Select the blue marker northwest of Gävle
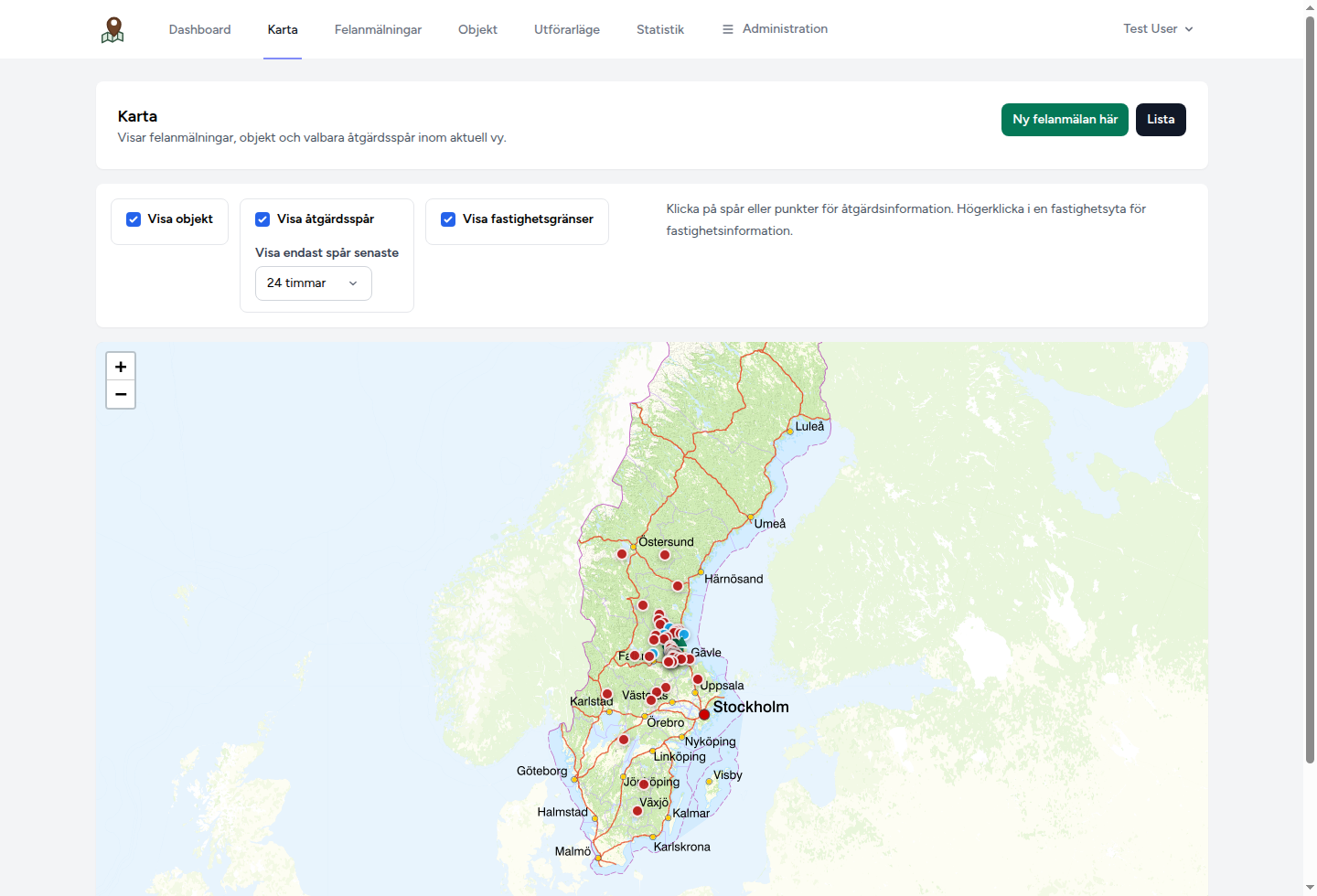The width and height of the screenshot is (1317, 896). coord(684,634)
